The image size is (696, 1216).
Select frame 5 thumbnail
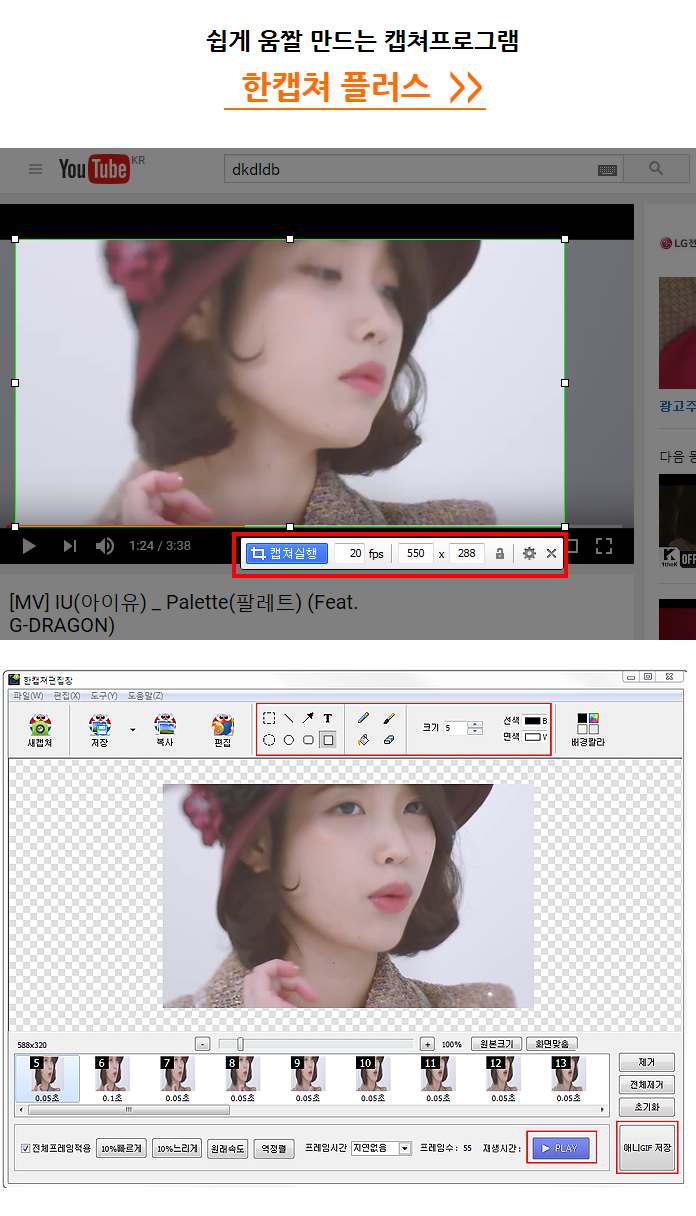[x=48, y=1079]
